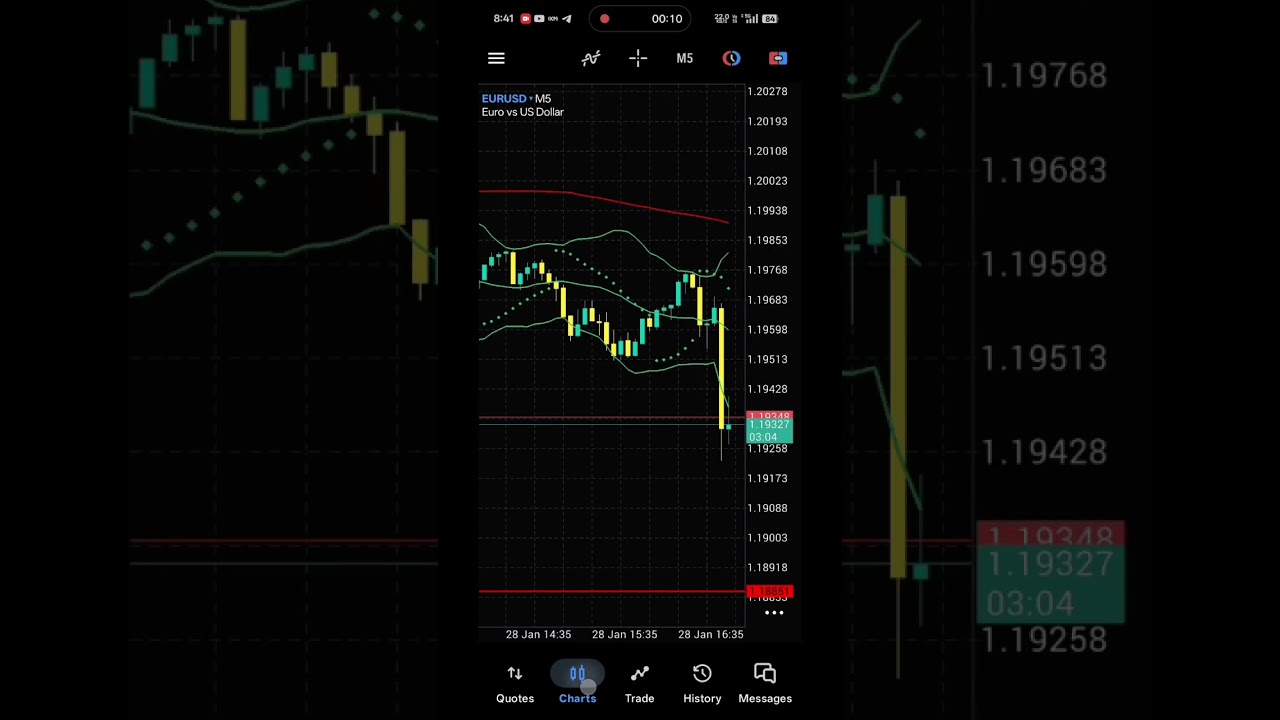Tap the battery level 84 indicator
The height and width of the screenshot is (720, 1280).
tap(770, 18)
